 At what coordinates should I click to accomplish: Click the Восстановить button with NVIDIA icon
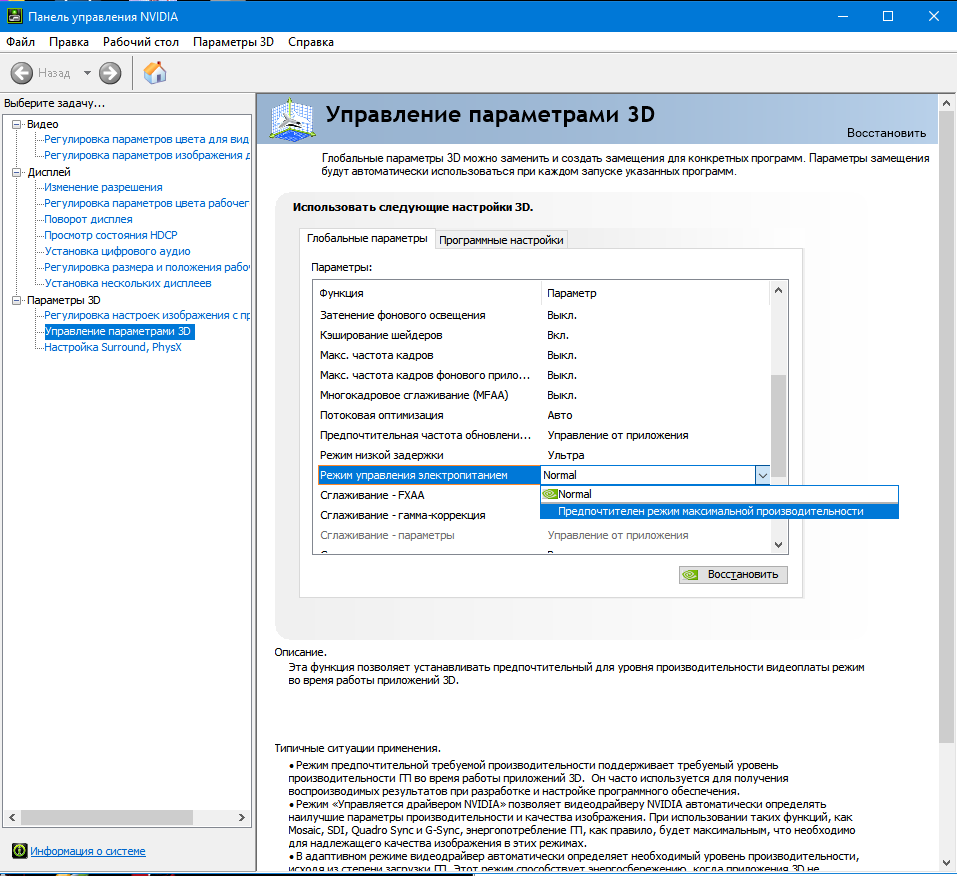click(x=733, y=574)
